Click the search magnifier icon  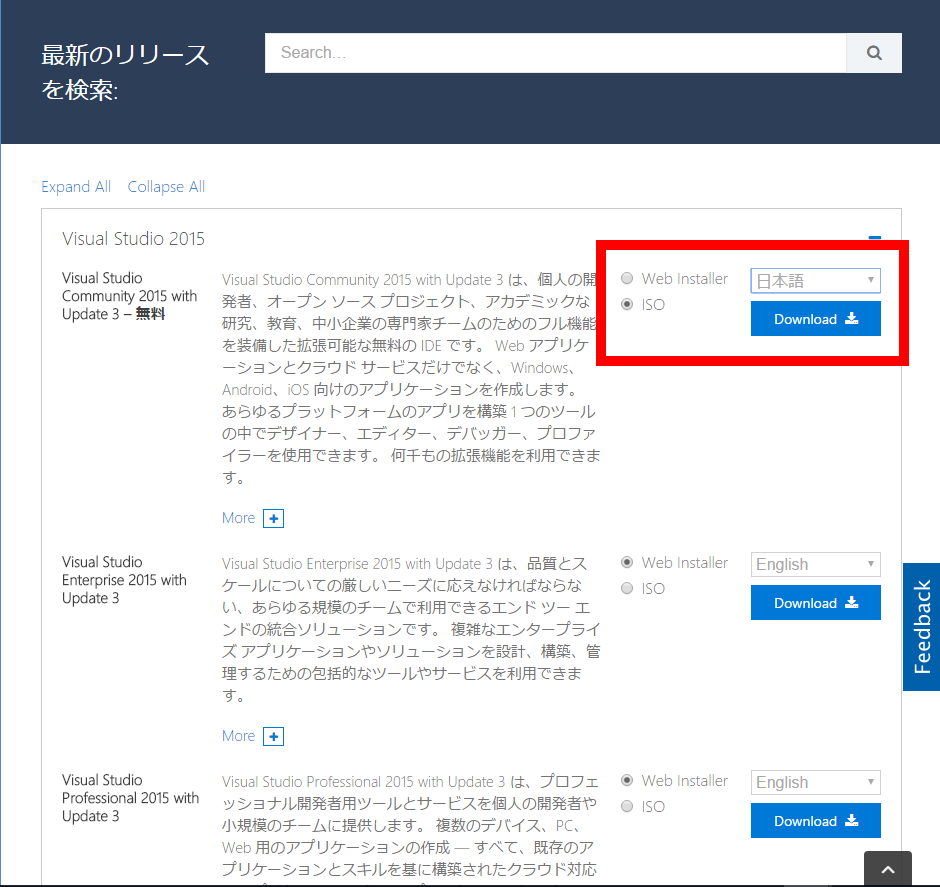pos(873,52)
